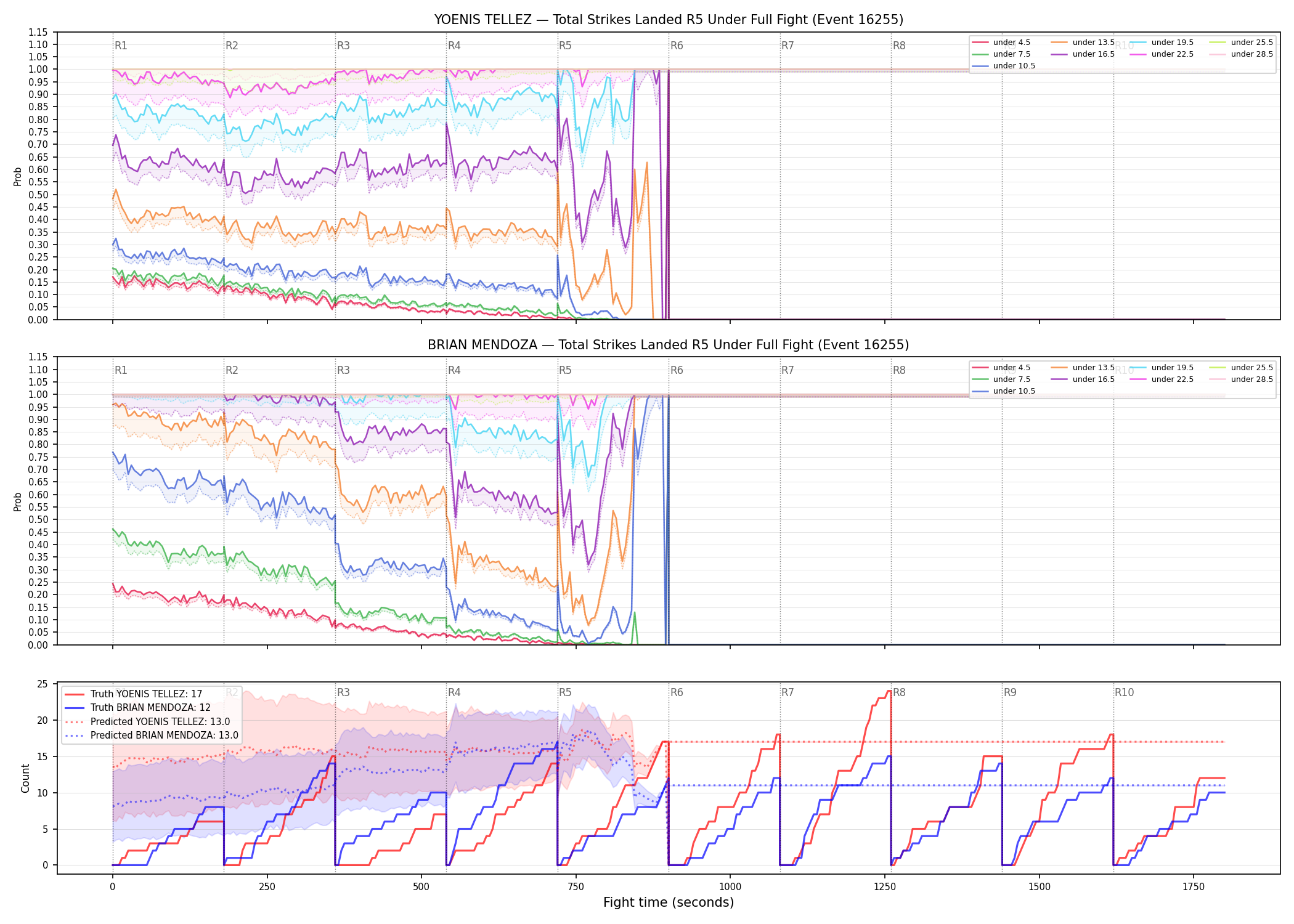Viewport: 1294px width, 924px height.
Task: Click the R3 round marker in Mendoza chart
Action: (343, 370)
